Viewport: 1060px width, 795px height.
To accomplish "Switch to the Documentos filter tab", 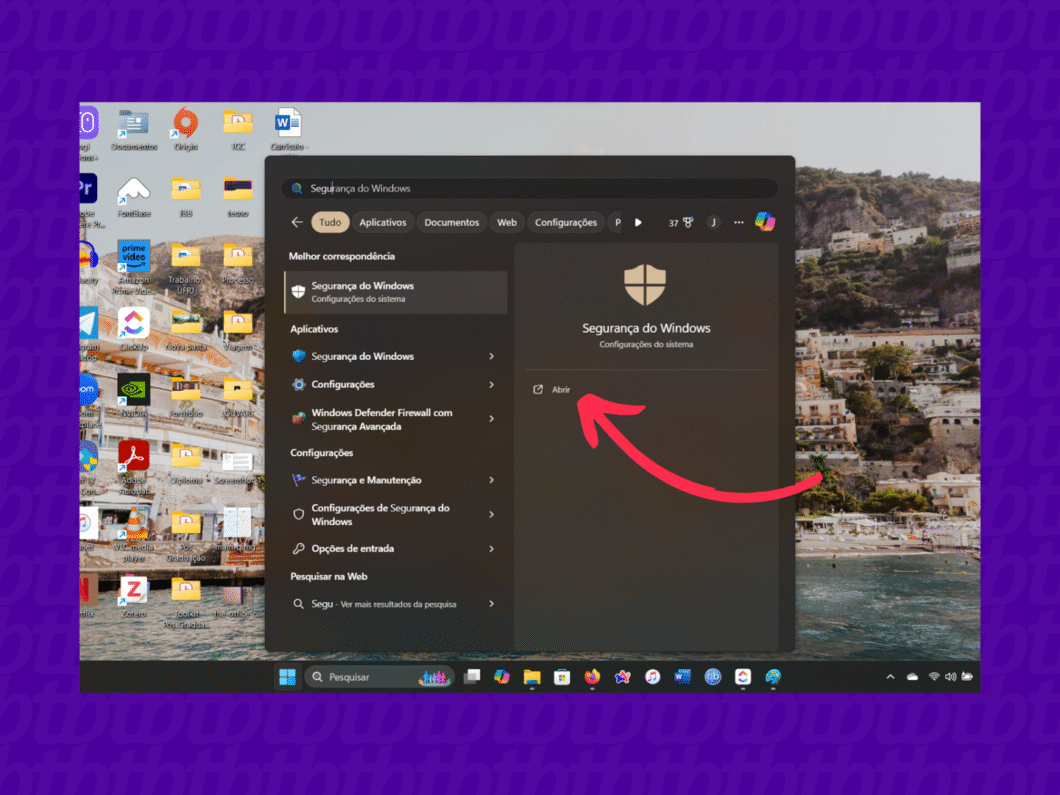I will [452, 222].
